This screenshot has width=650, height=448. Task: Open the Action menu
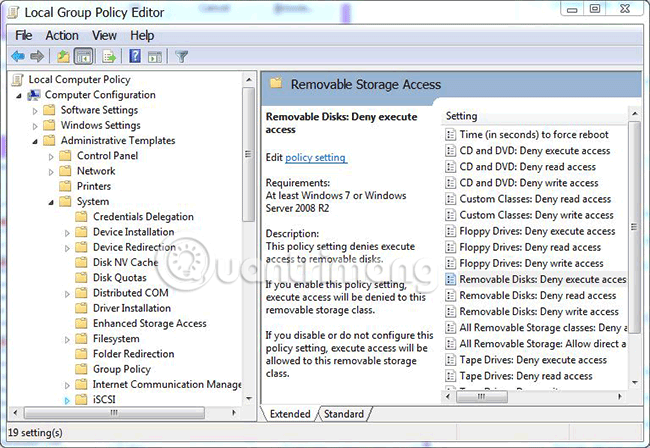(x=62, y=36)
